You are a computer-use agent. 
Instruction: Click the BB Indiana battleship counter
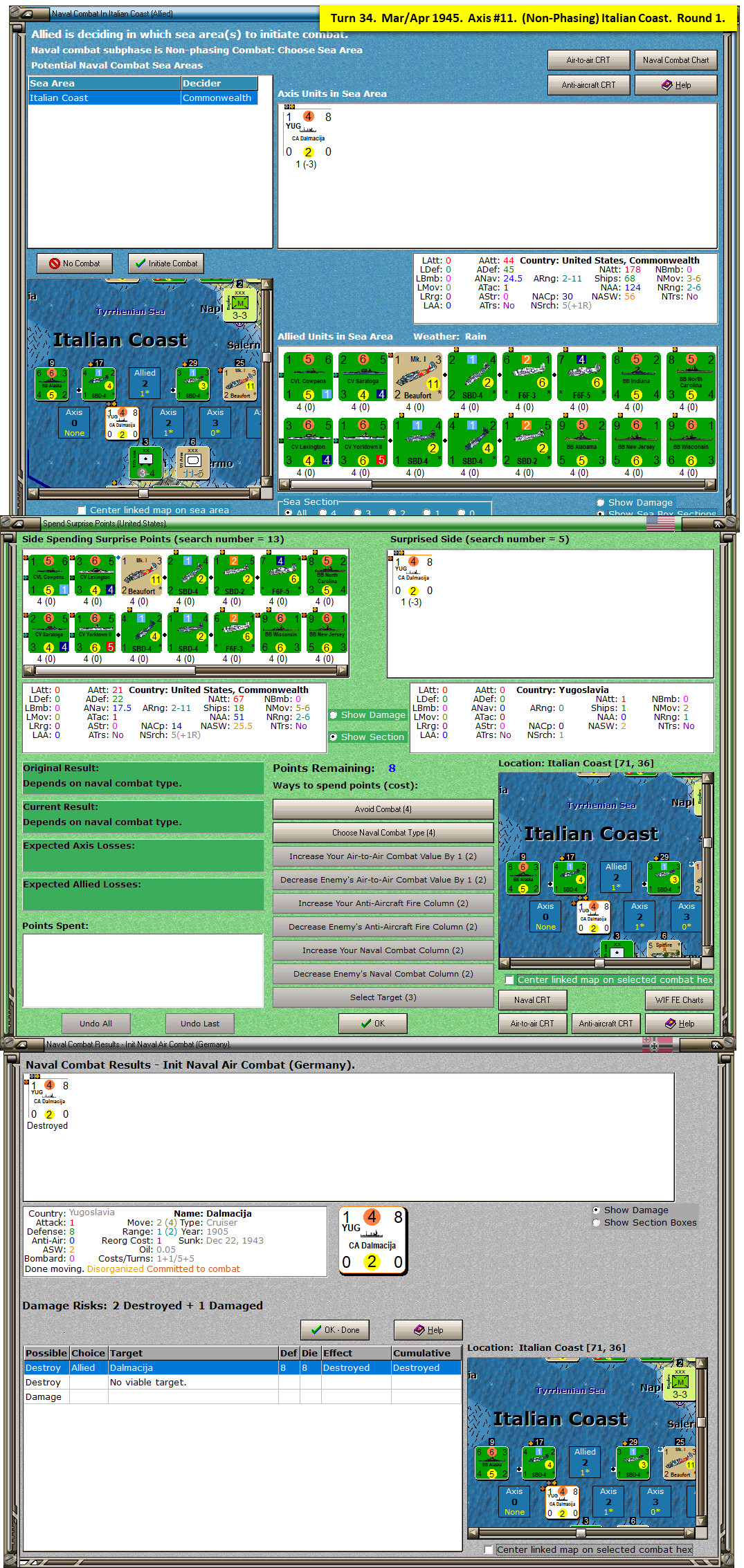(636, 377)
